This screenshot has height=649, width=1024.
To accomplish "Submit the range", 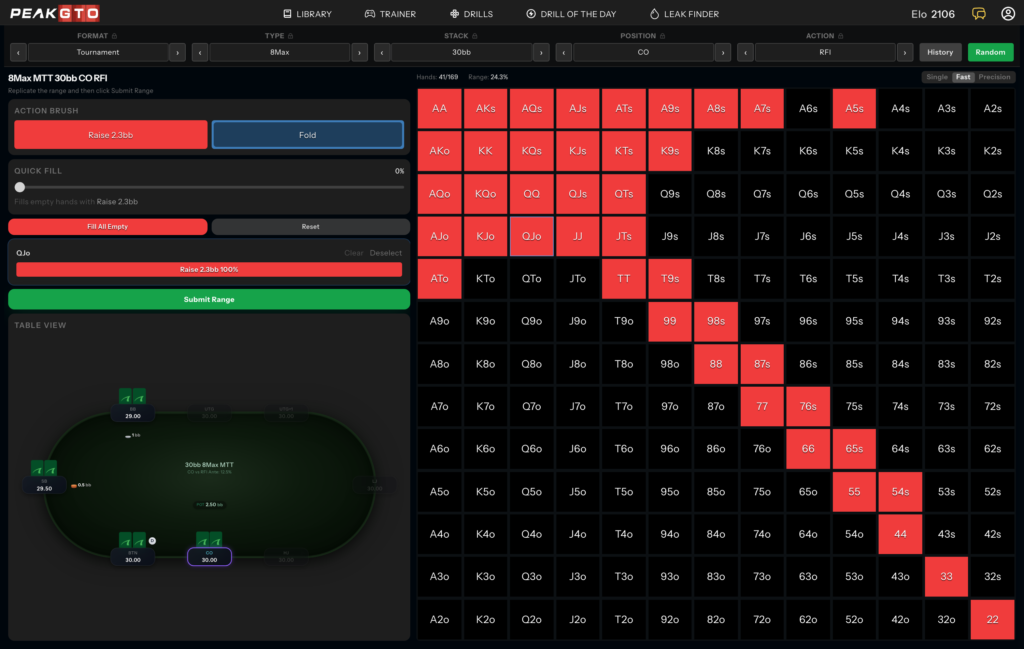I will click(x=209, y=299).
